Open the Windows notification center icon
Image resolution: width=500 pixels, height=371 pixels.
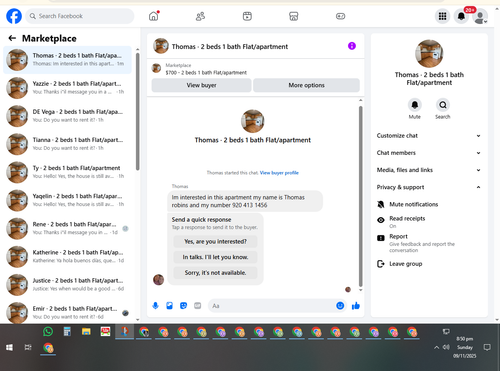[x=487, y=347]
